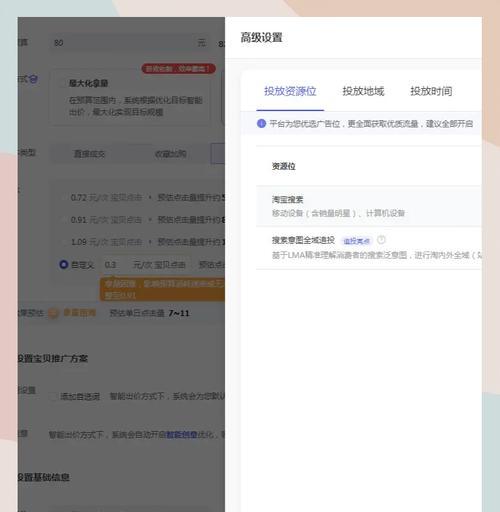Click the 预估单日点击量 7~11 estimate text
500x512 pixels.
pyautogui.click(x=149, y=313)
